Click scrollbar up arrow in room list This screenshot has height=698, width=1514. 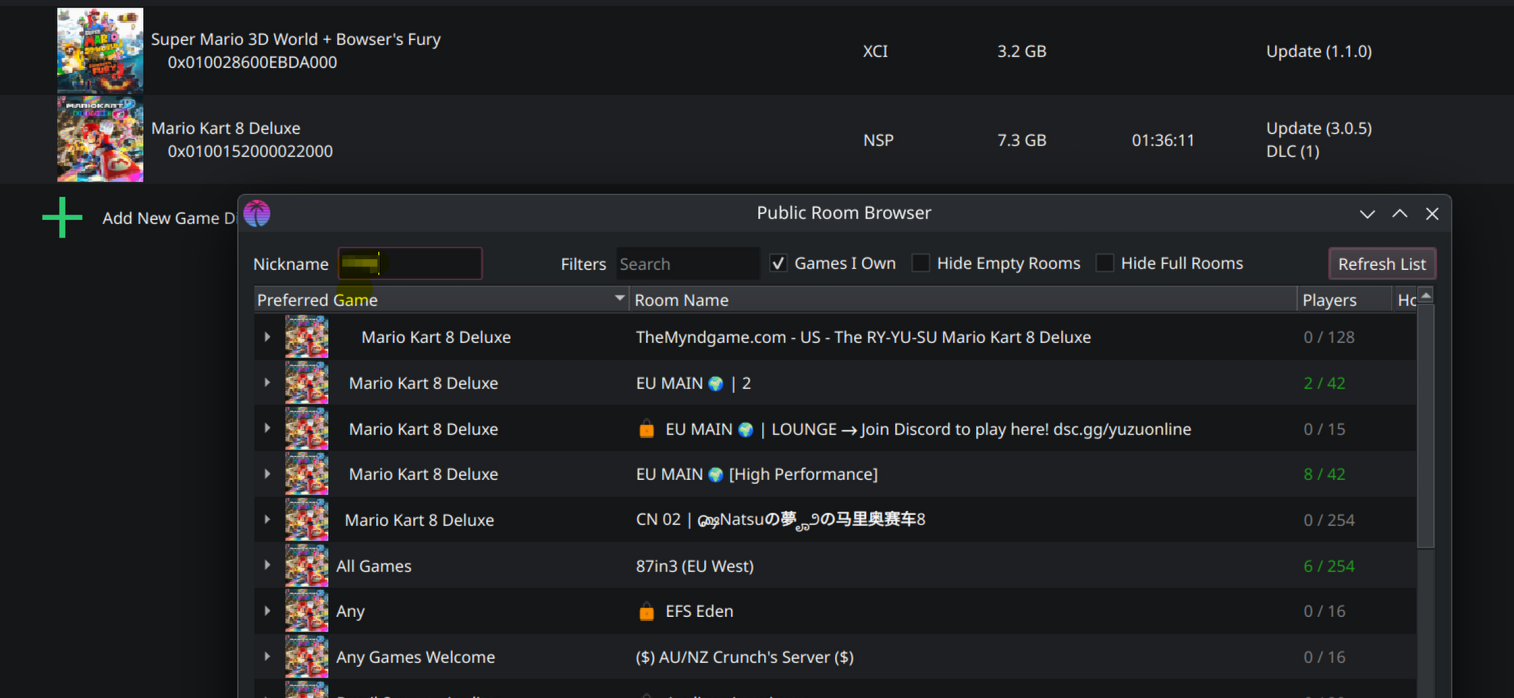tap(1426, 295)
